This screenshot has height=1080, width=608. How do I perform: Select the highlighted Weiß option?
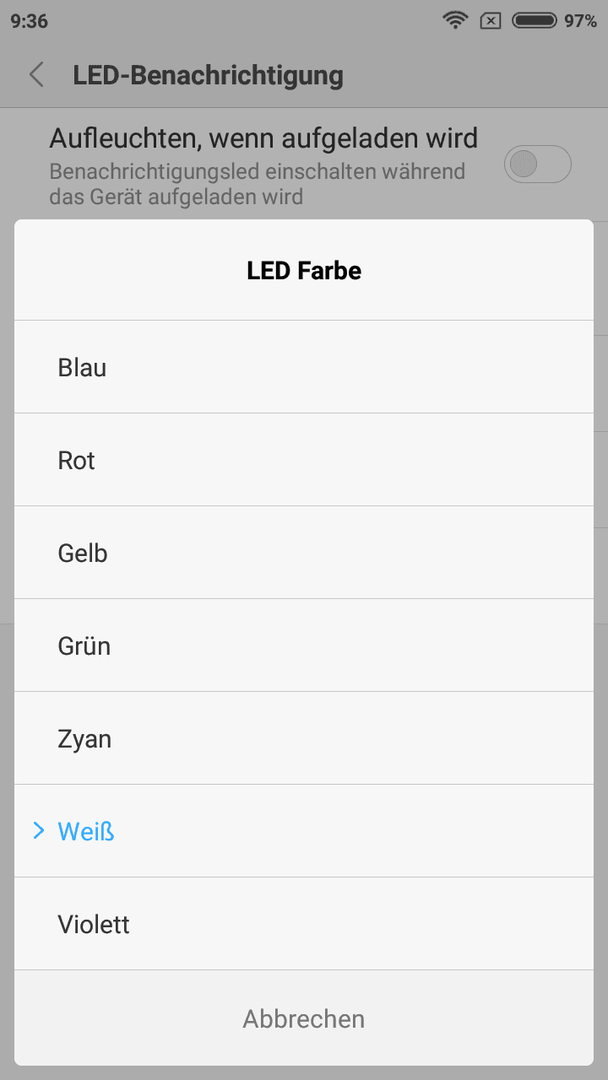[x=304, y=831]
